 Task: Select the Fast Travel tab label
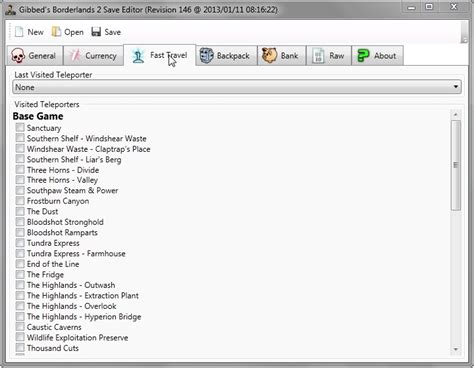(x=169, y=55)
